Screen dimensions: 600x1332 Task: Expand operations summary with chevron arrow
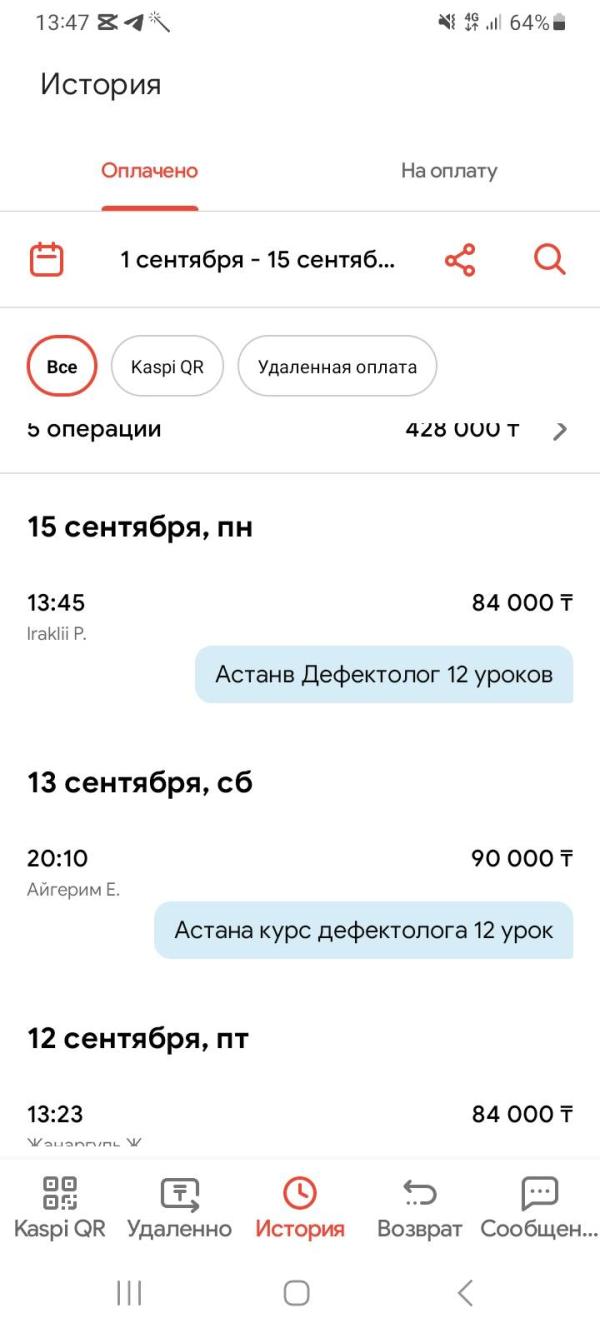[x=561, y=431]
